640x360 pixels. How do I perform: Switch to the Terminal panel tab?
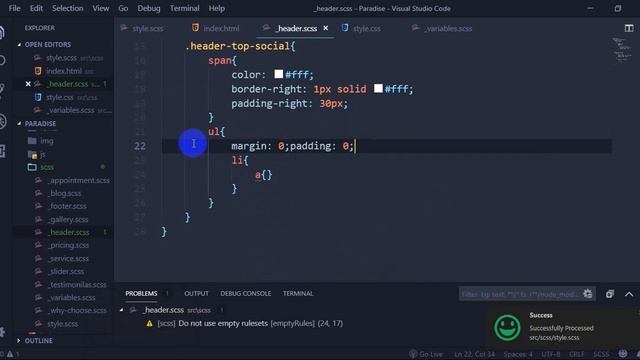point(298,293)
